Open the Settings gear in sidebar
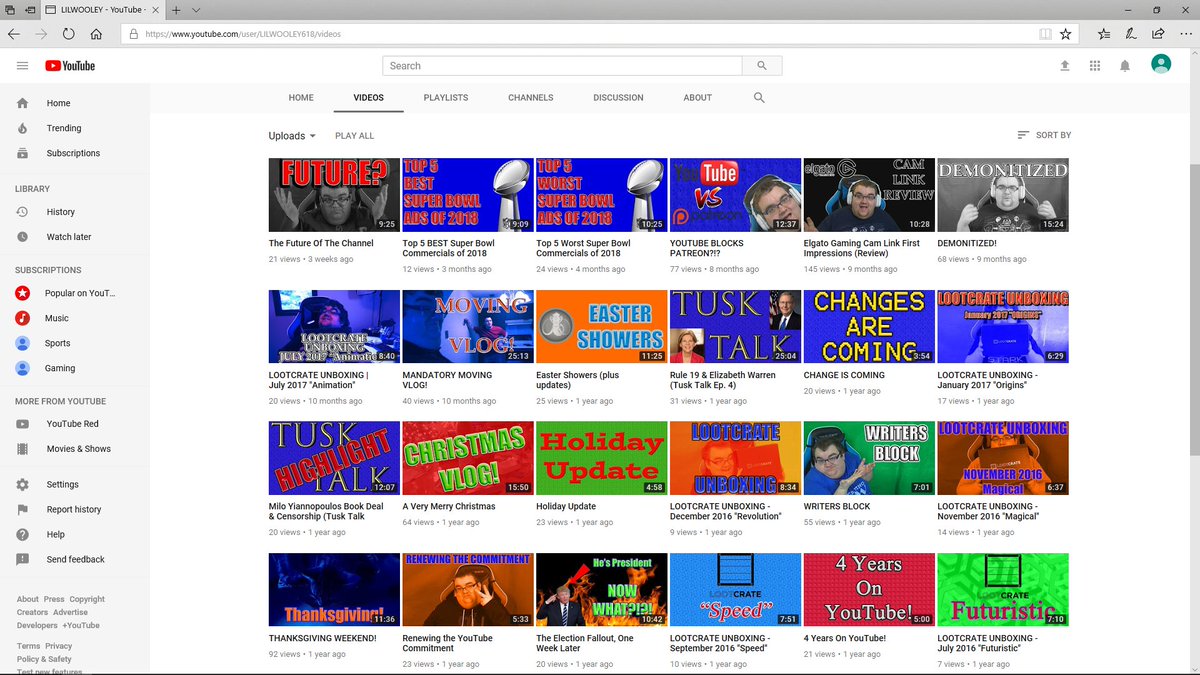This screenshot has width=1200, height=675. pyautogui.click(x=23, y=484)
